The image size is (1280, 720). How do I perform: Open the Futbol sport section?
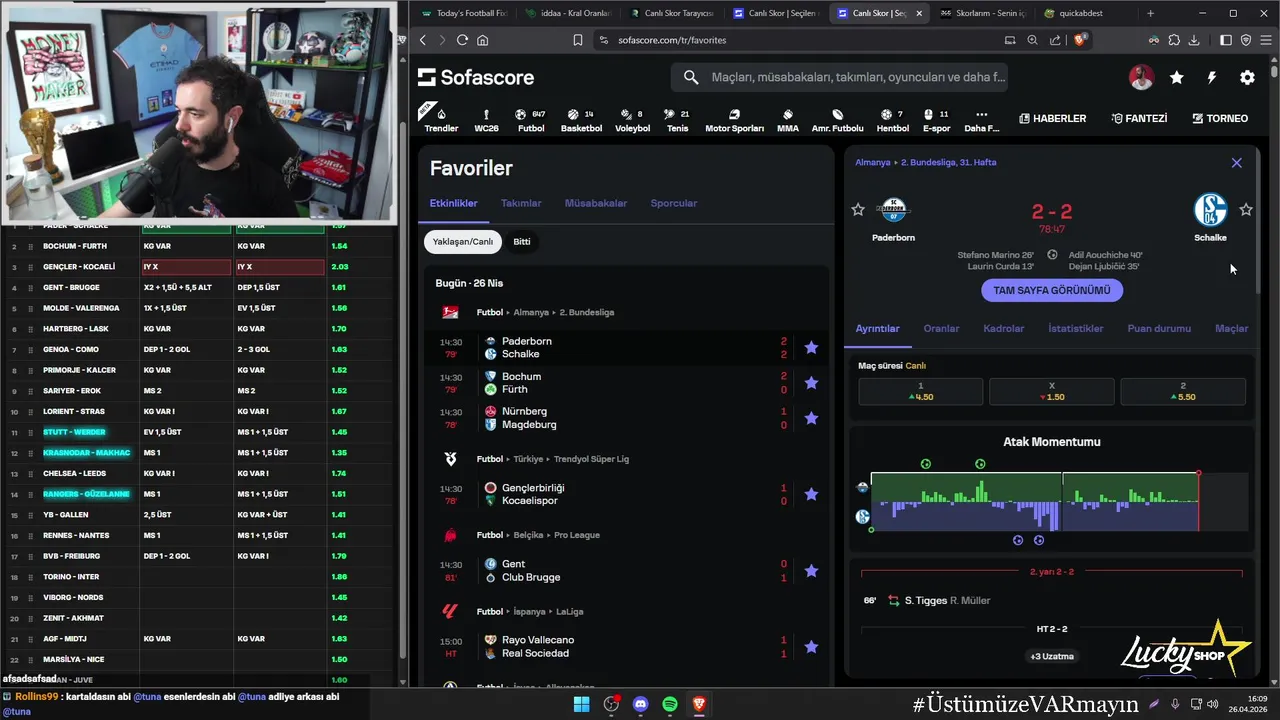coord(531,120)
